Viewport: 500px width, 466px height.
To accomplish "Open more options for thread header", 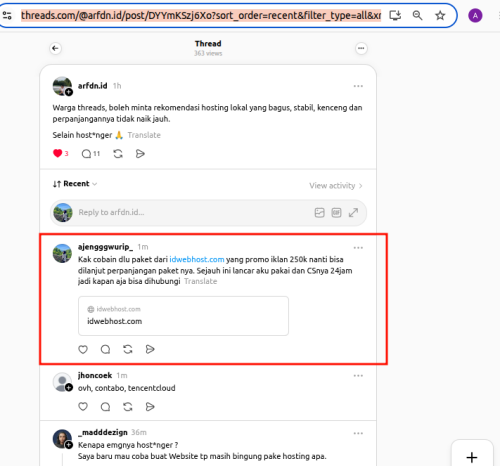I will point(361,48).
